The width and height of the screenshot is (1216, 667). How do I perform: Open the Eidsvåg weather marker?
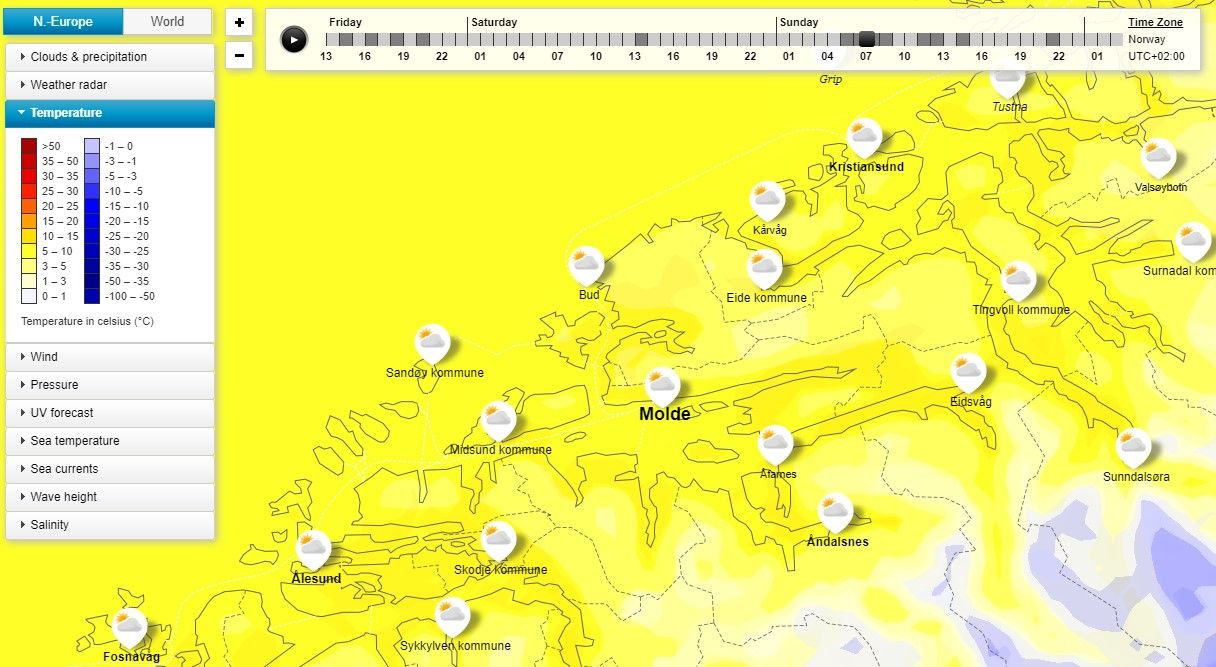[x=967, y=372]
